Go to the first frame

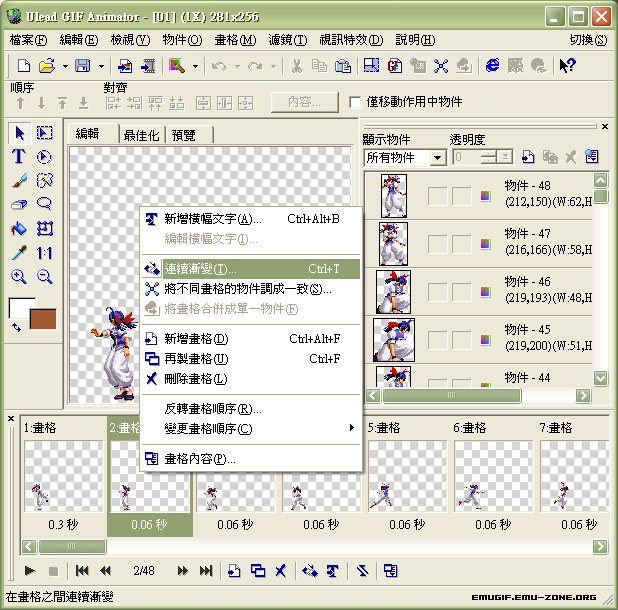pyautogui.click(x=82, y=571)
